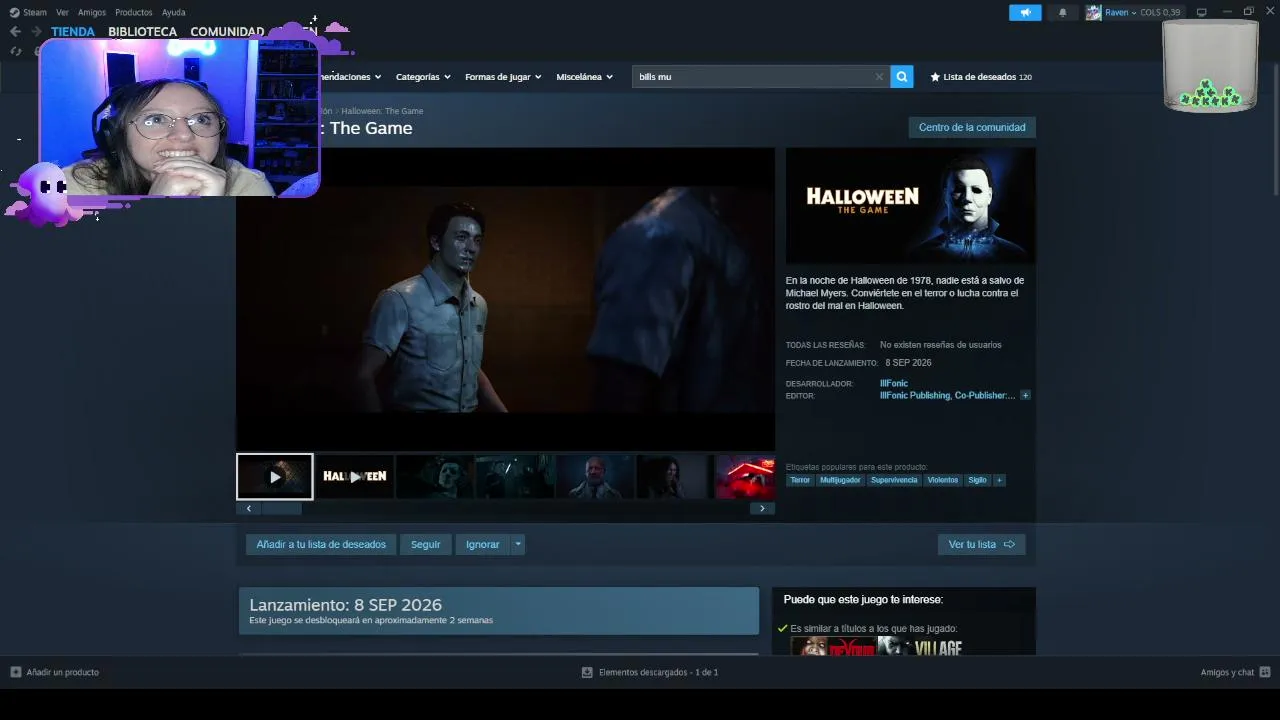The image size is (1280, 720).
Task: Click the Añadir un producto label
Action: (x=62, y=672)
